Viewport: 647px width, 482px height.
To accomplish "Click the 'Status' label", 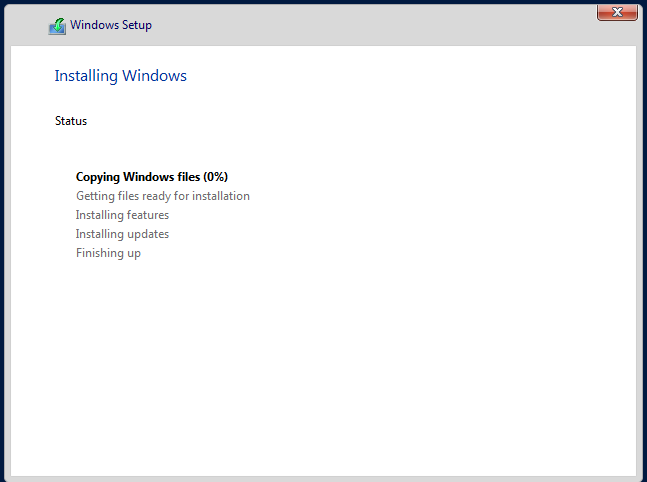I will [71, 121].
